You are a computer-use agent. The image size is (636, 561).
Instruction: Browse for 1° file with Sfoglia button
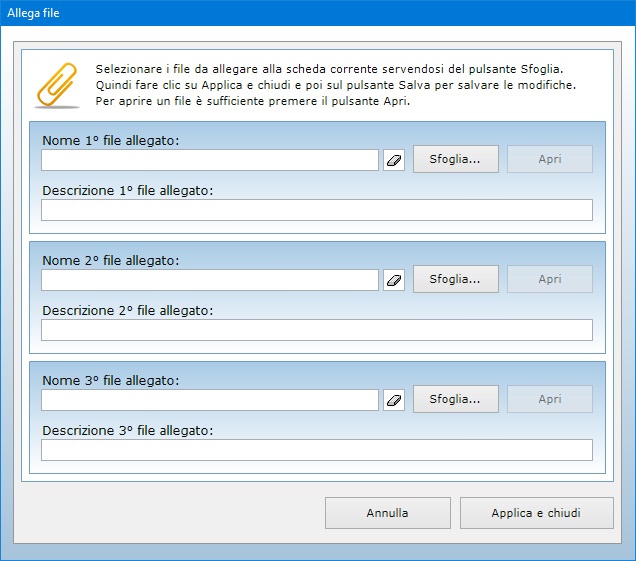pos(455,159)
